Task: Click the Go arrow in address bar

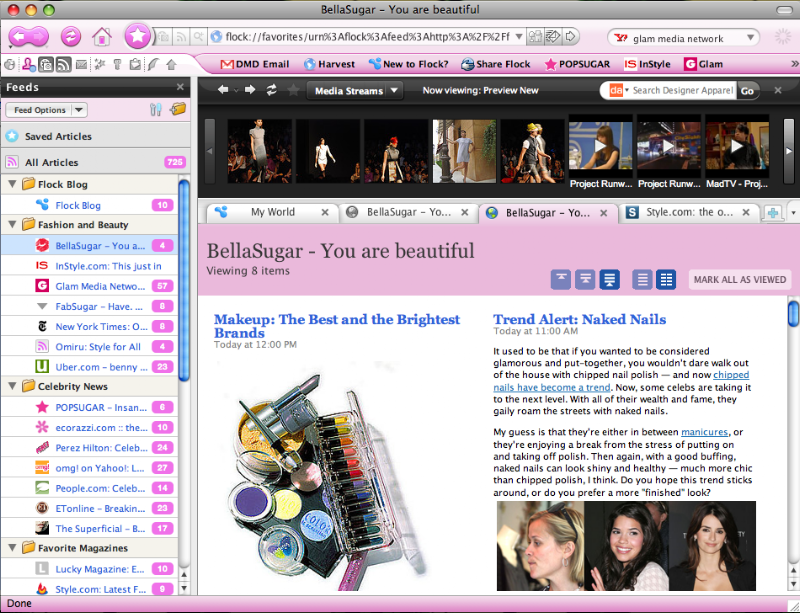Action: click(571, 36)
